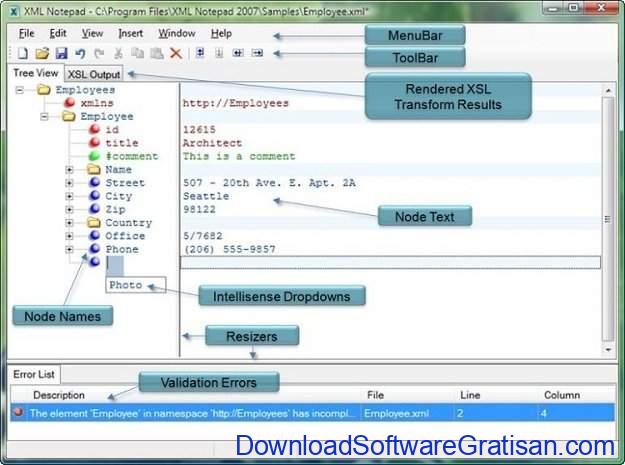This screenshot has width=625, height=465.
Task: Click the Employees root folder icon
Action: tap(43, 89)
